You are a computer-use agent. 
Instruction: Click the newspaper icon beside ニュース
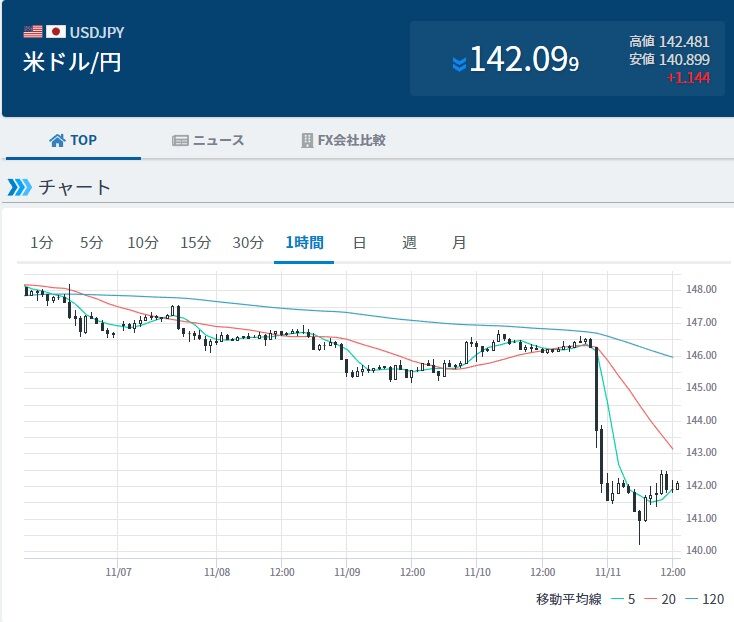coord(180,140)
